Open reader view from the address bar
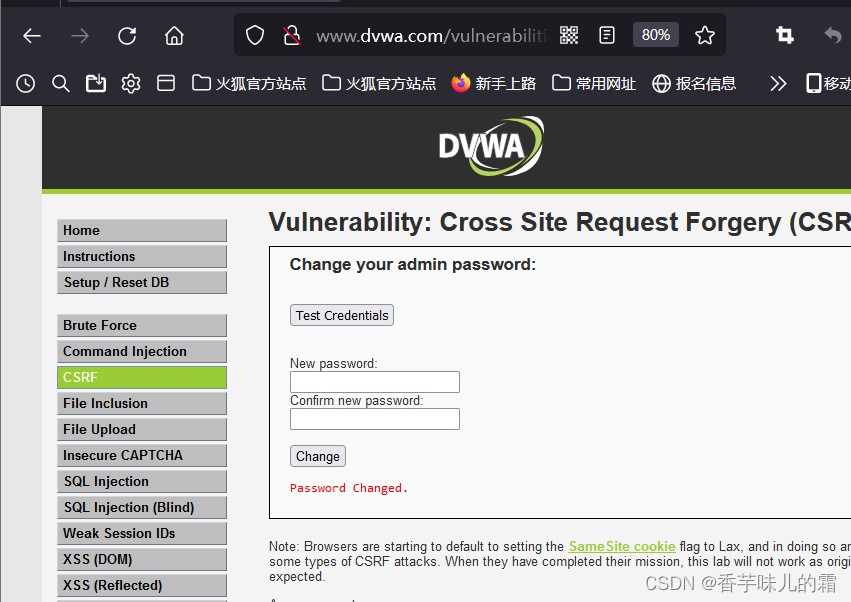 607,34
